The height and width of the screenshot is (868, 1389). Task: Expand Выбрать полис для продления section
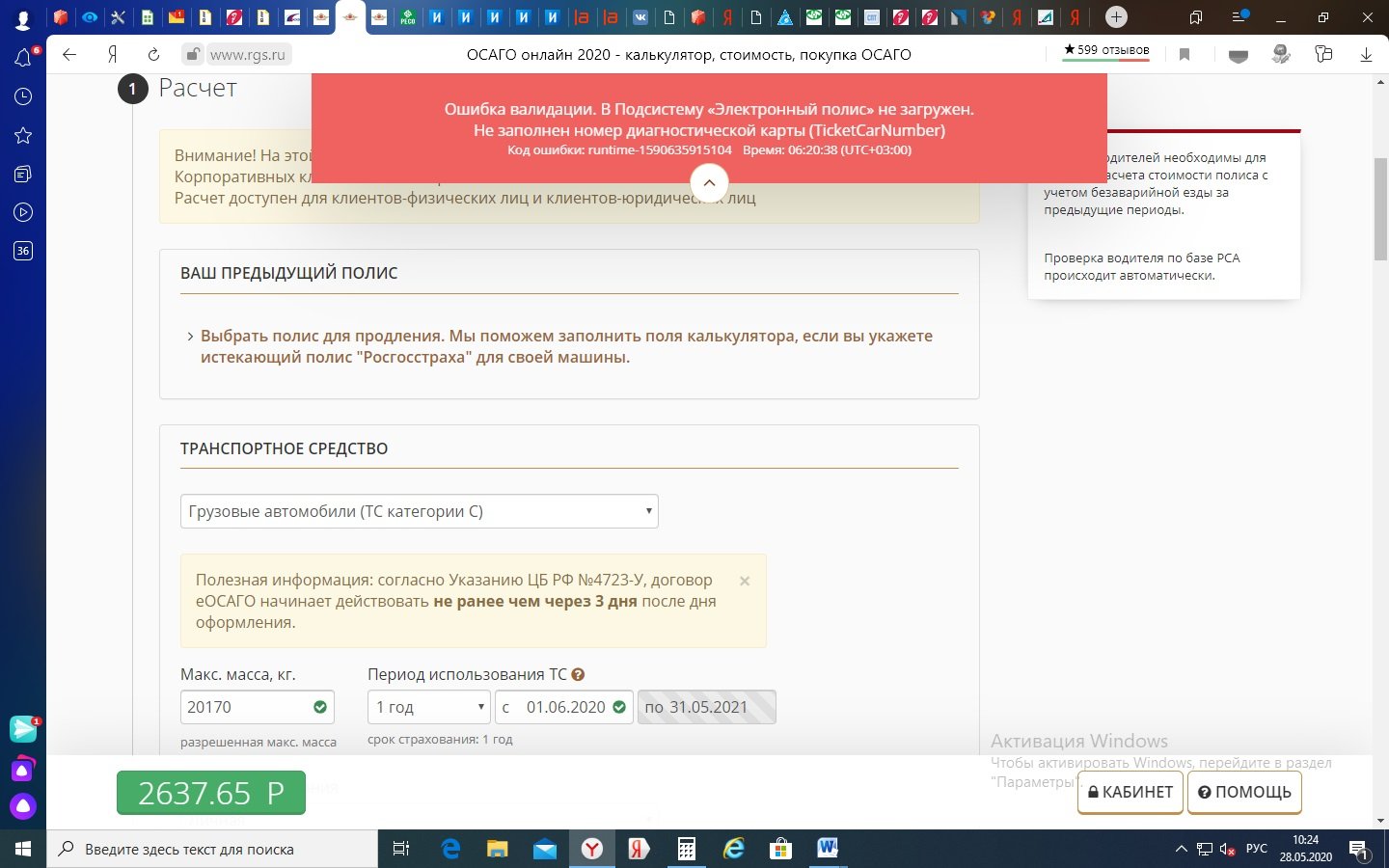click(566, 346)
